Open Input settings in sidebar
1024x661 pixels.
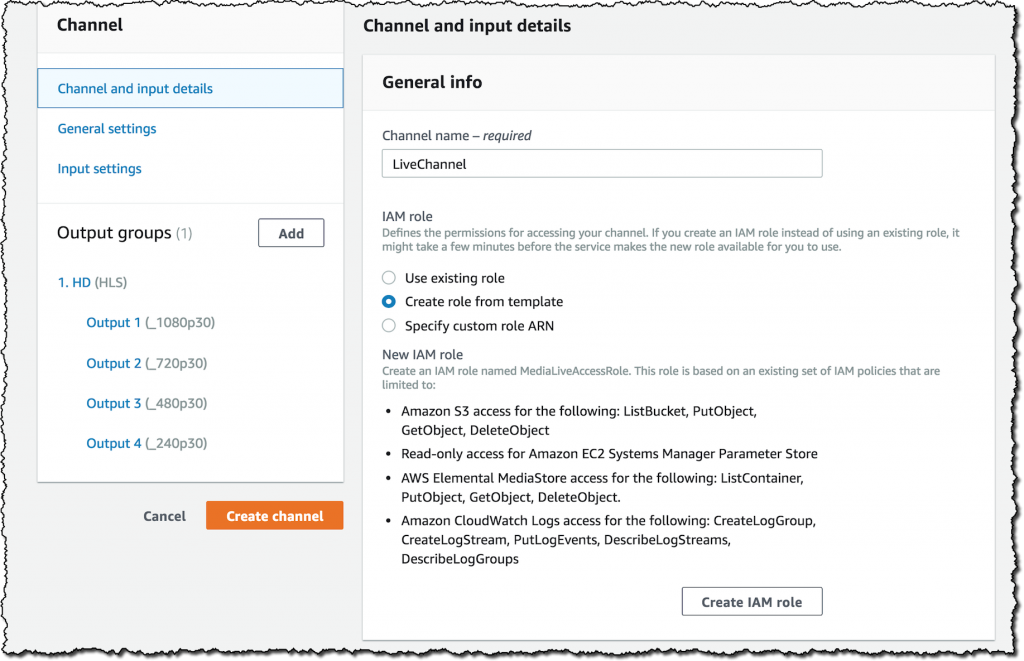(x=100, y=169)
